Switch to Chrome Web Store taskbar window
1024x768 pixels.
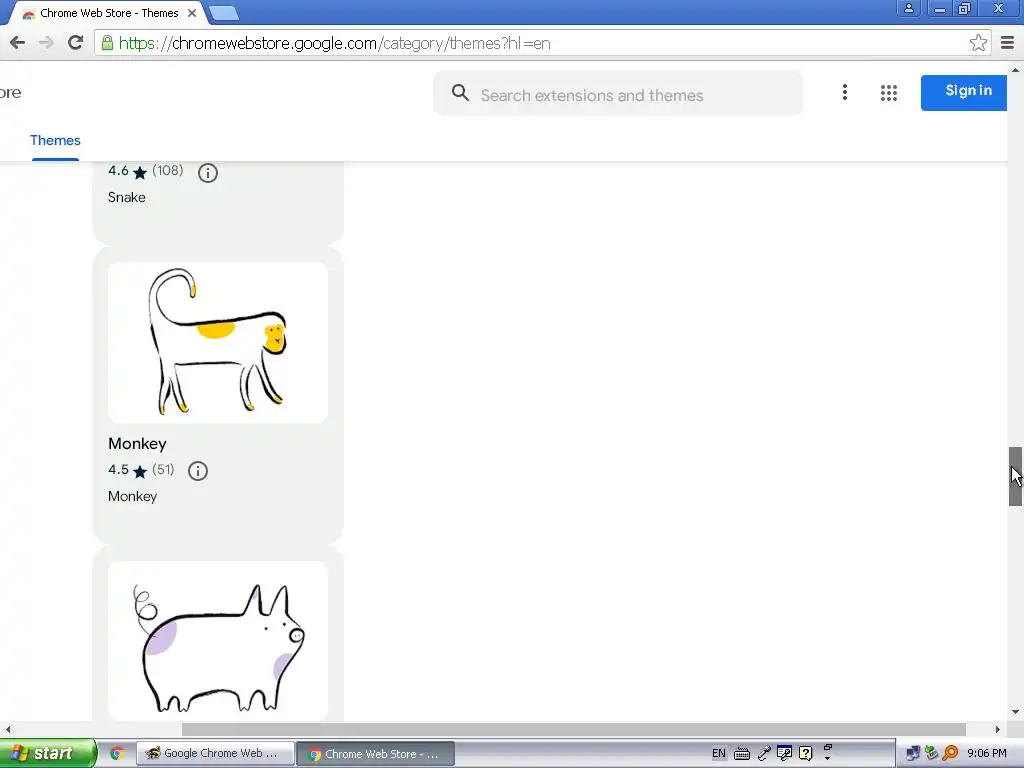pyautogui.click(x=376, y=754)
